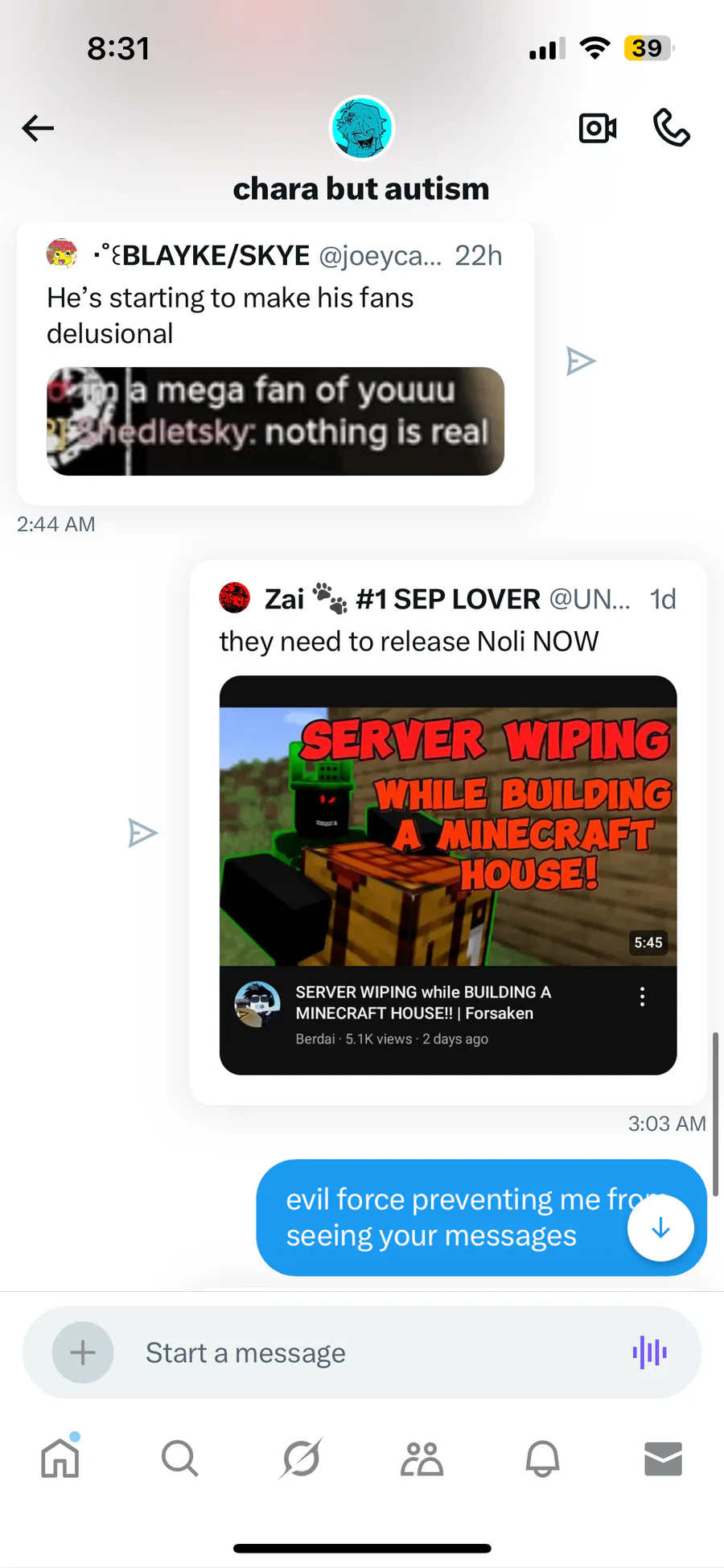The width and height of the screenshot is (724, 1568).
Task: Tap the back arrow to leave chat
Action: pyautogui.click(x=38, y=128)
